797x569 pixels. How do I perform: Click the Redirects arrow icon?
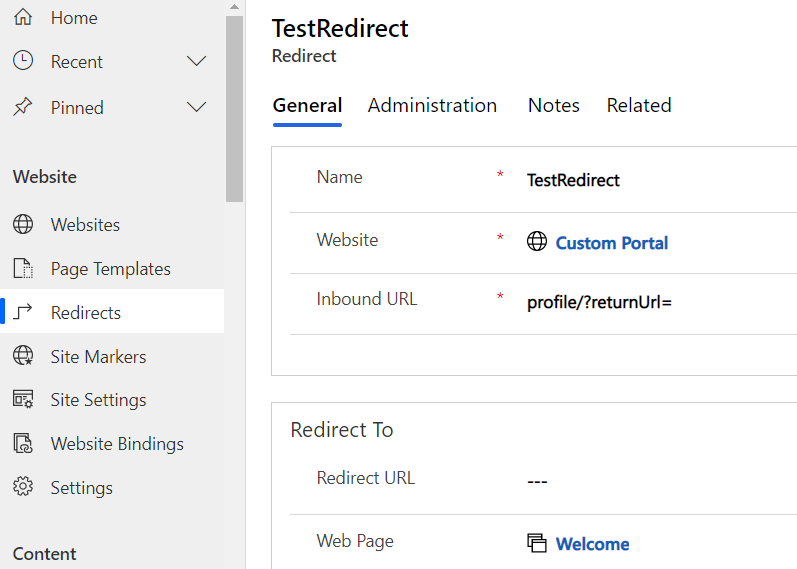tap(23, 312)
